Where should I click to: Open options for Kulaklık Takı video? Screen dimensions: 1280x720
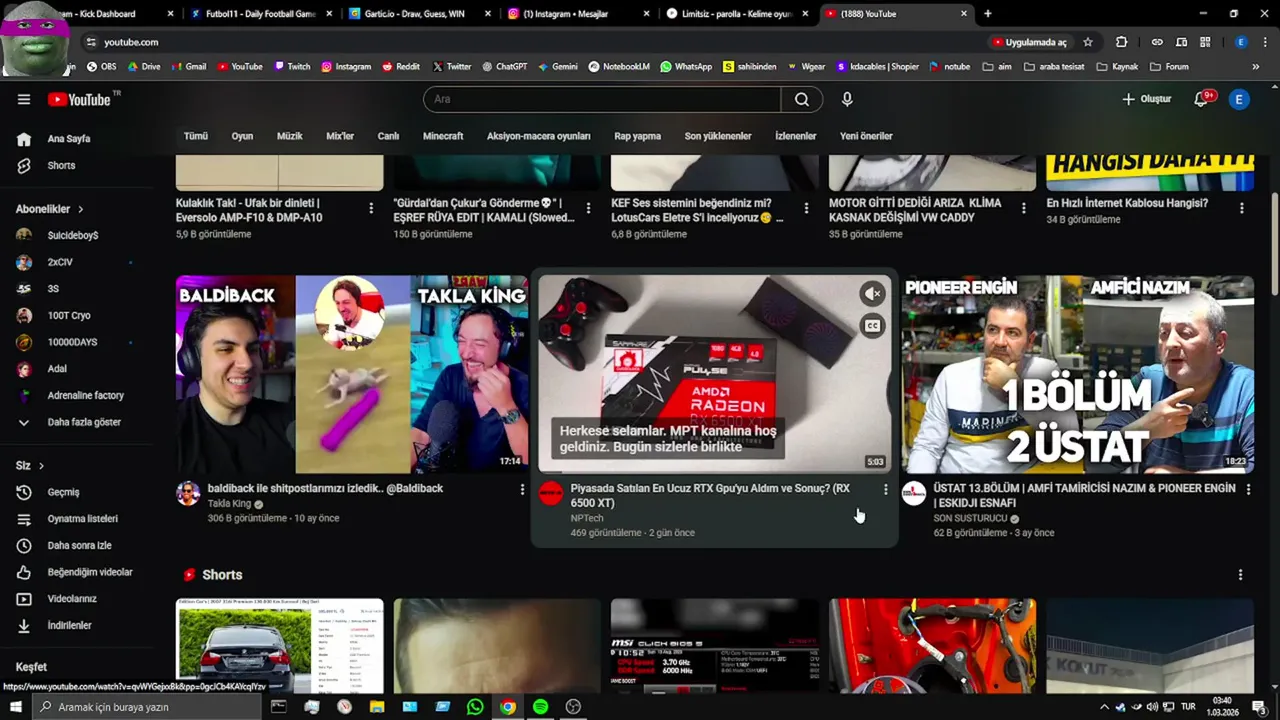[371, 208]
